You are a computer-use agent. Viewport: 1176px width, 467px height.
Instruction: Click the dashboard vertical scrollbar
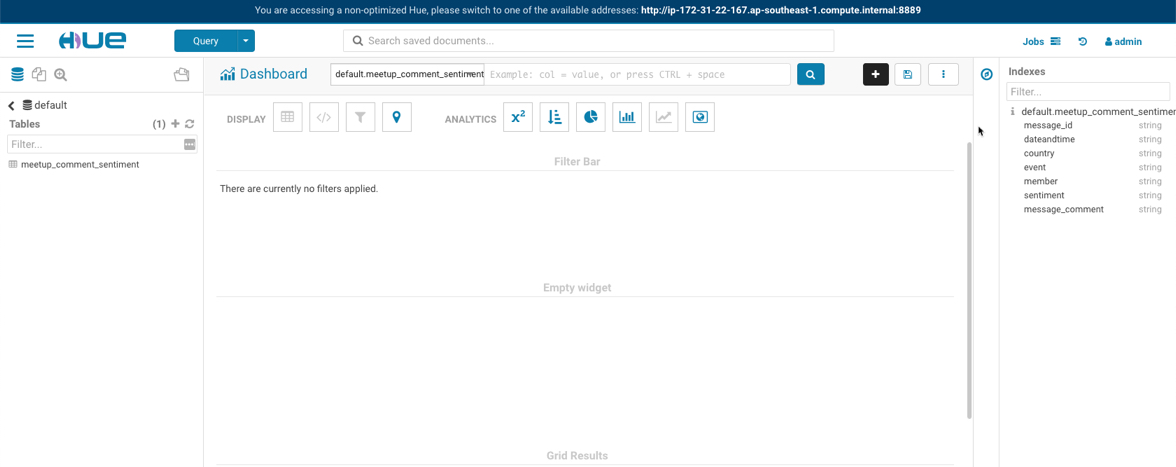click(969, 280)
